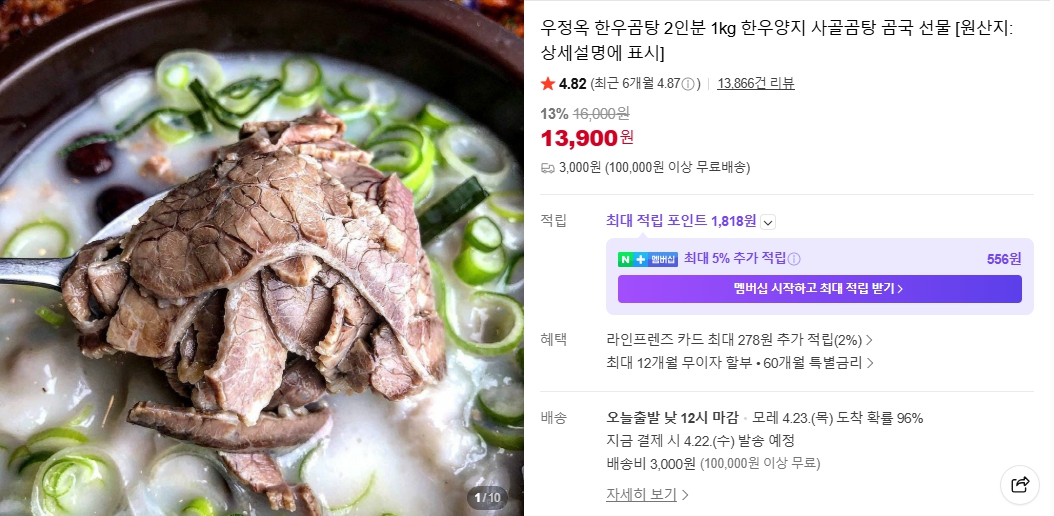
Task: Open 라인프렌즈 카드 benefit chevron
Action: 869,340
